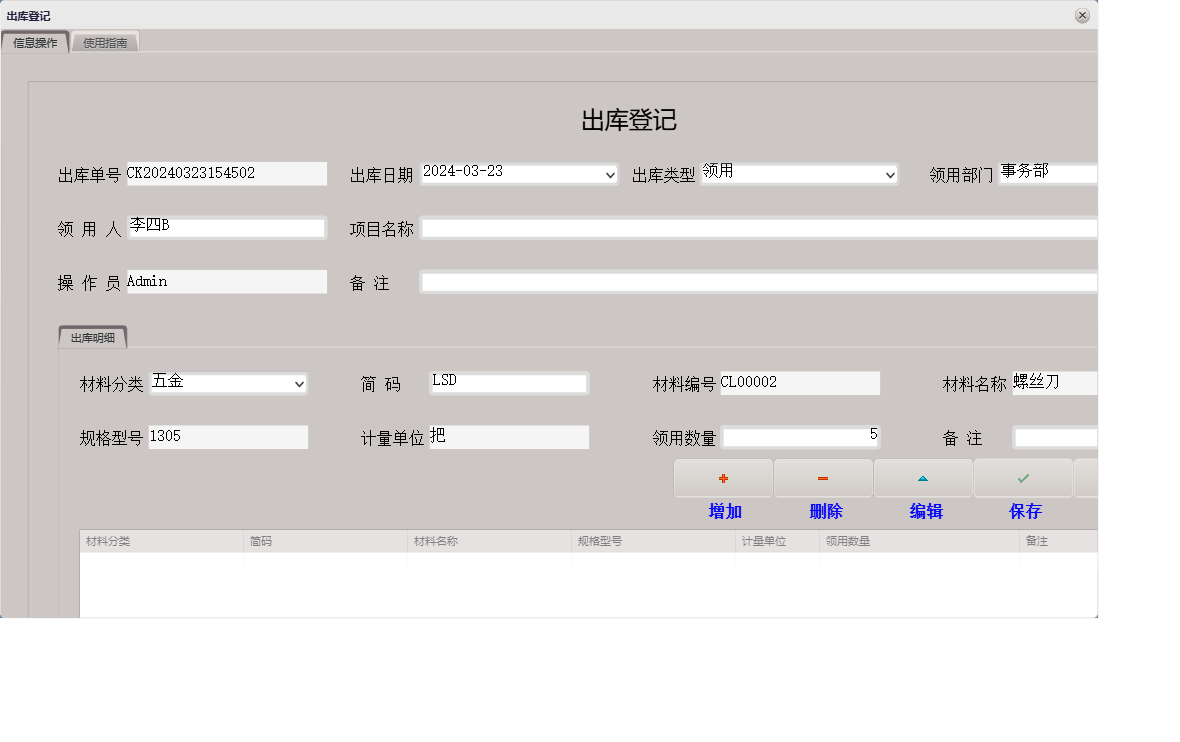Select the 信息操作 tab
This screenshot has height=742, width=1180.
click(x=35, y=41)
